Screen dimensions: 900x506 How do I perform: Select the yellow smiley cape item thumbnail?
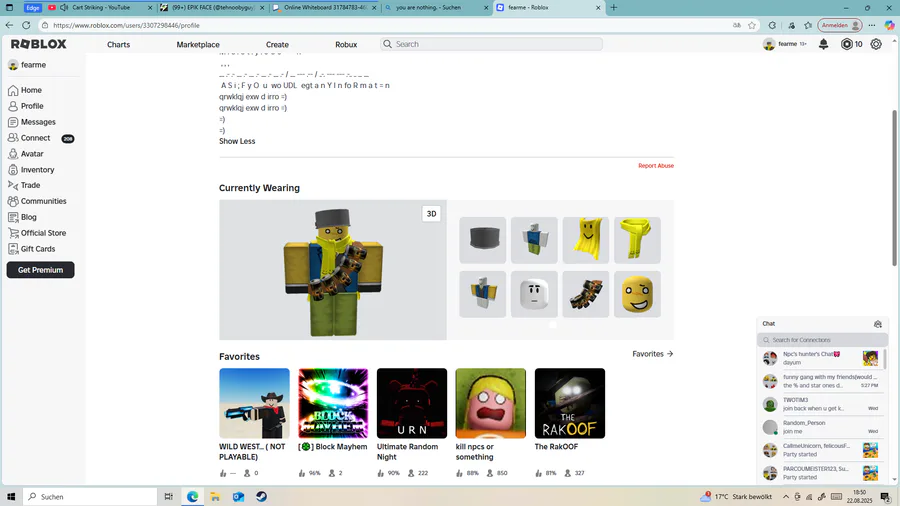pos(585,240)
